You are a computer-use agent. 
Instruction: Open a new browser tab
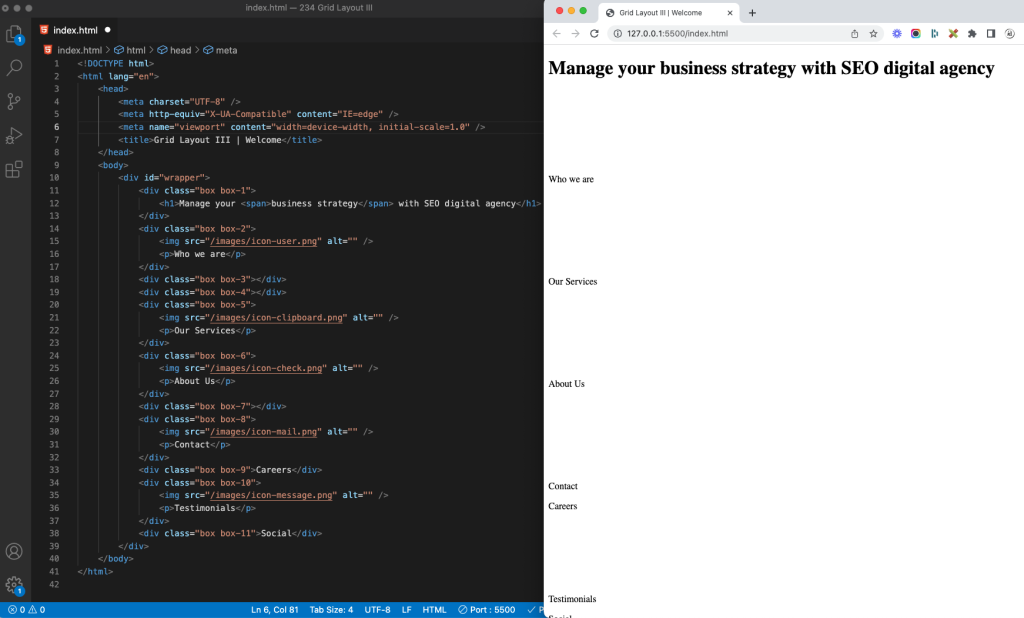752,12
